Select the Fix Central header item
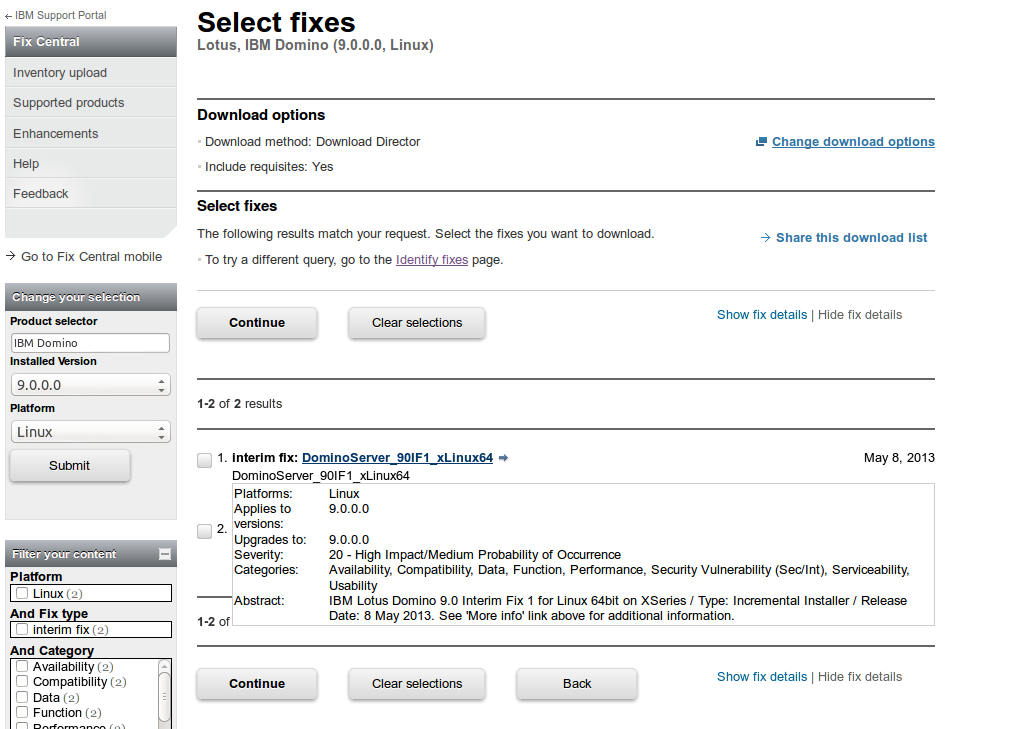 click(91, 42)
